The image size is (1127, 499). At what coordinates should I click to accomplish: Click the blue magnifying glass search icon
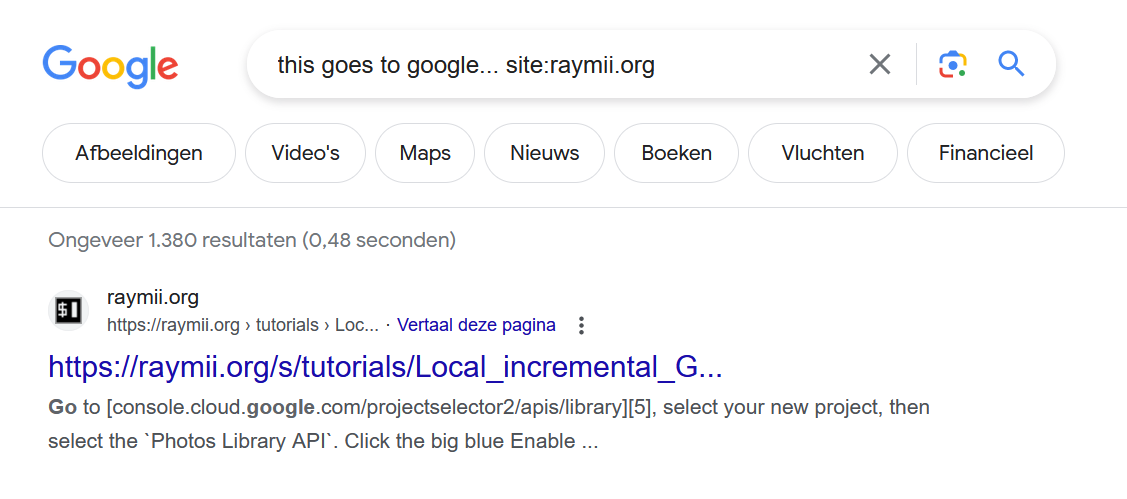click(1011, 65)
